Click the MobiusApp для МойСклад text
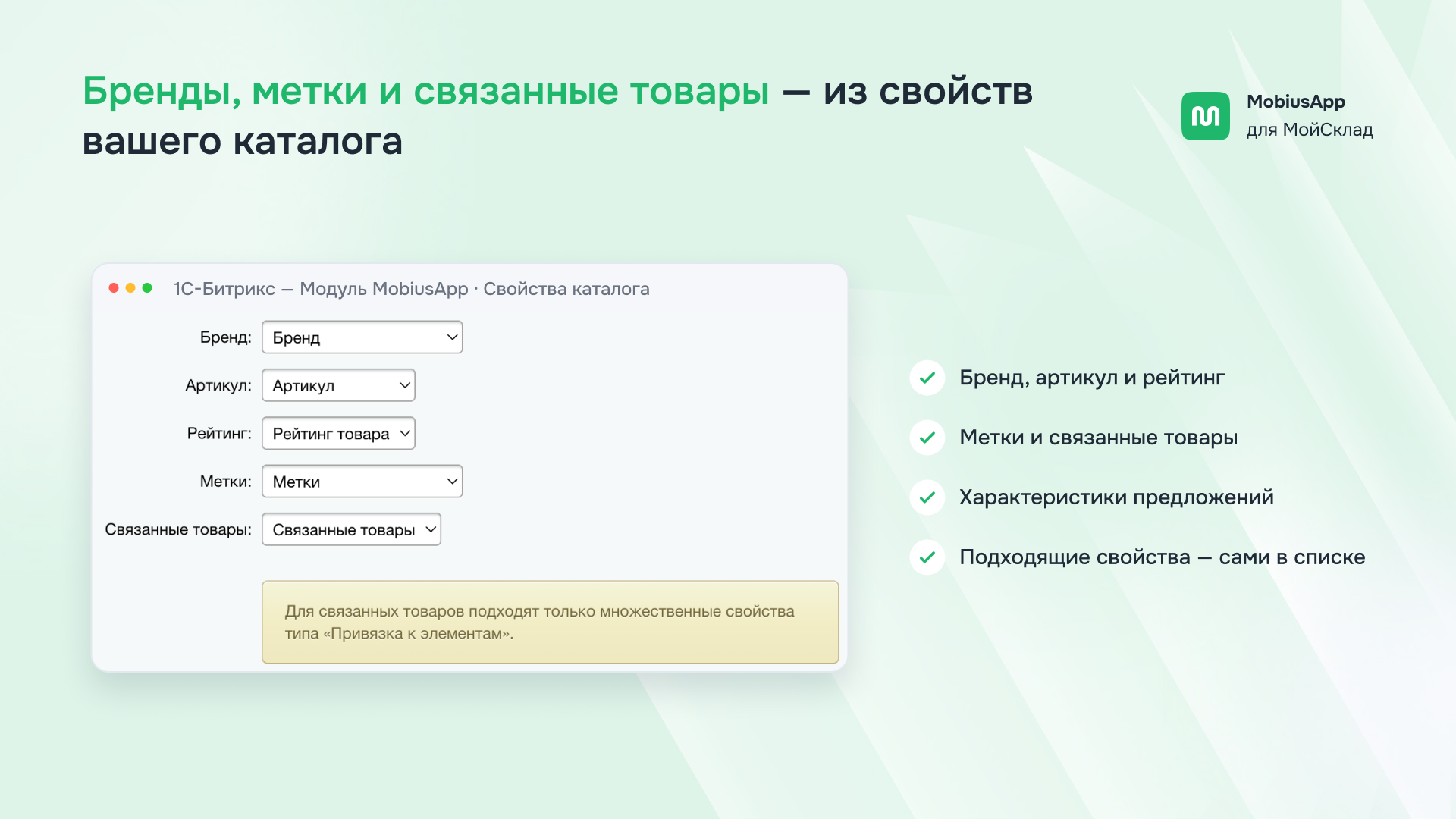The height and width of the screenshot is (819, 1456). click(1310, 116)
